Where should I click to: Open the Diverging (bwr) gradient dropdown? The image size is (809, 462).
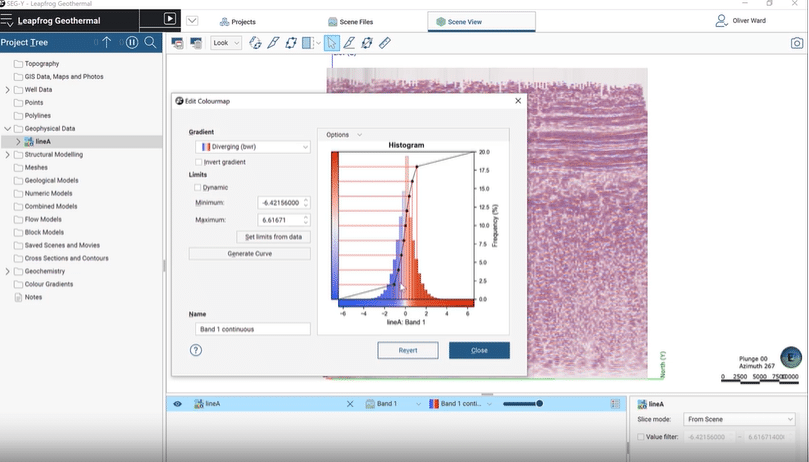tap(253, 147)
